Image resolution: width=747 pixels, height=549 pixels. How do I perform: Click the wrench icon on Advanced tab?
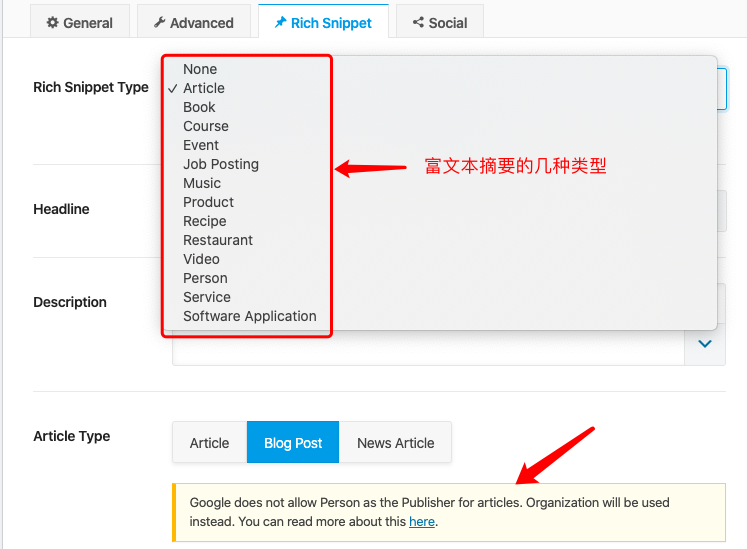pyautogui.click(x=160, y=22)
